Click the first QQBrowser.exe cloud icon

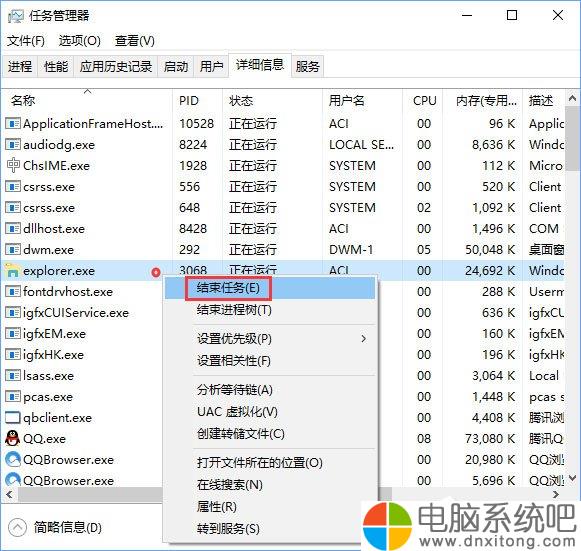point(13,460)
